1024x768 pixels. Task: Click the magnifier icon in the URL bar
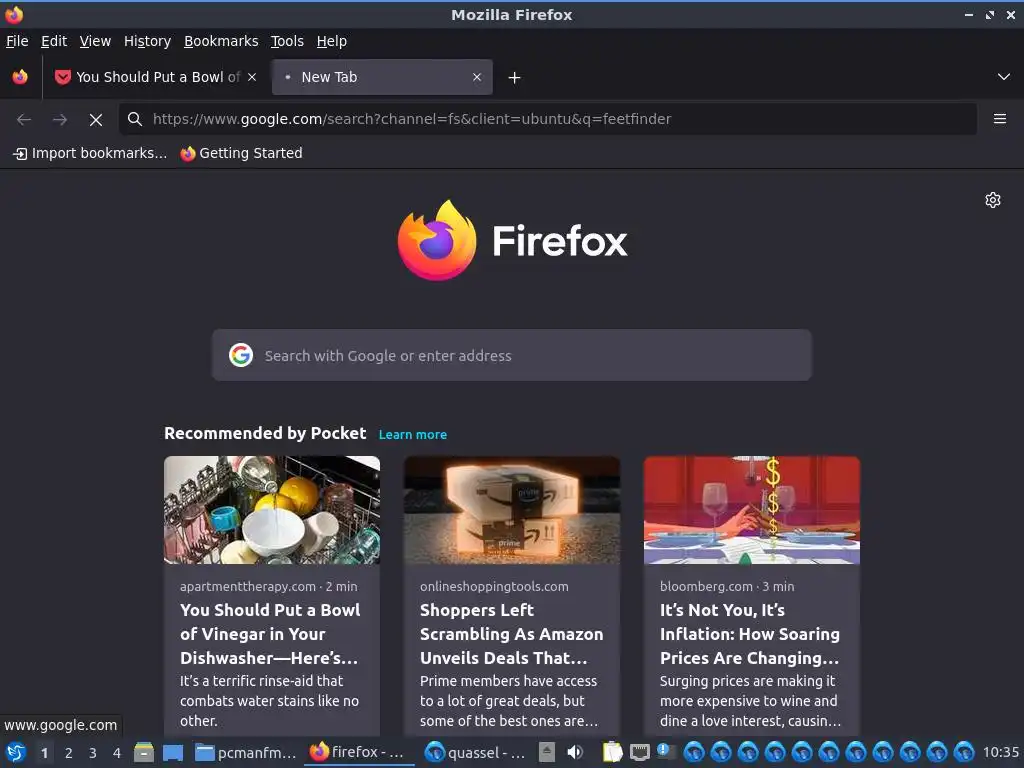tap(135, 119)
